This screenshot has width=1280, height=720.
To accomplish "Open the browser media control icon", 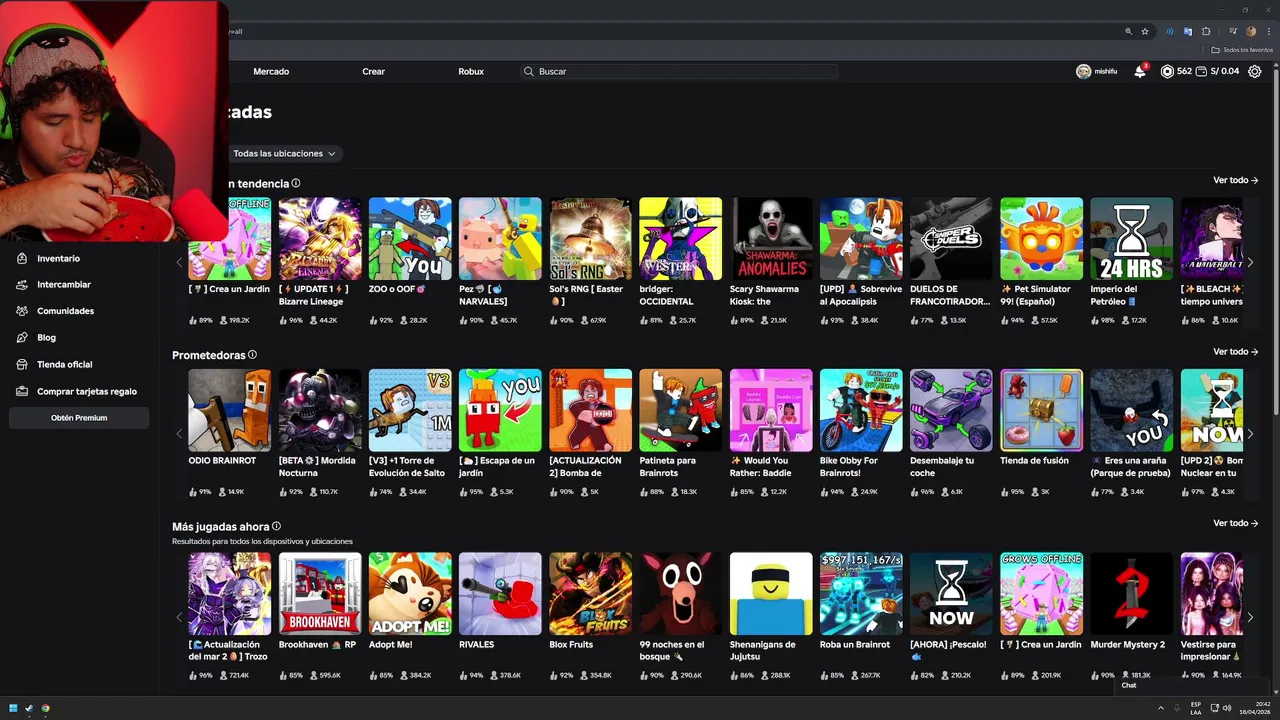I will tap(1234, 31).
